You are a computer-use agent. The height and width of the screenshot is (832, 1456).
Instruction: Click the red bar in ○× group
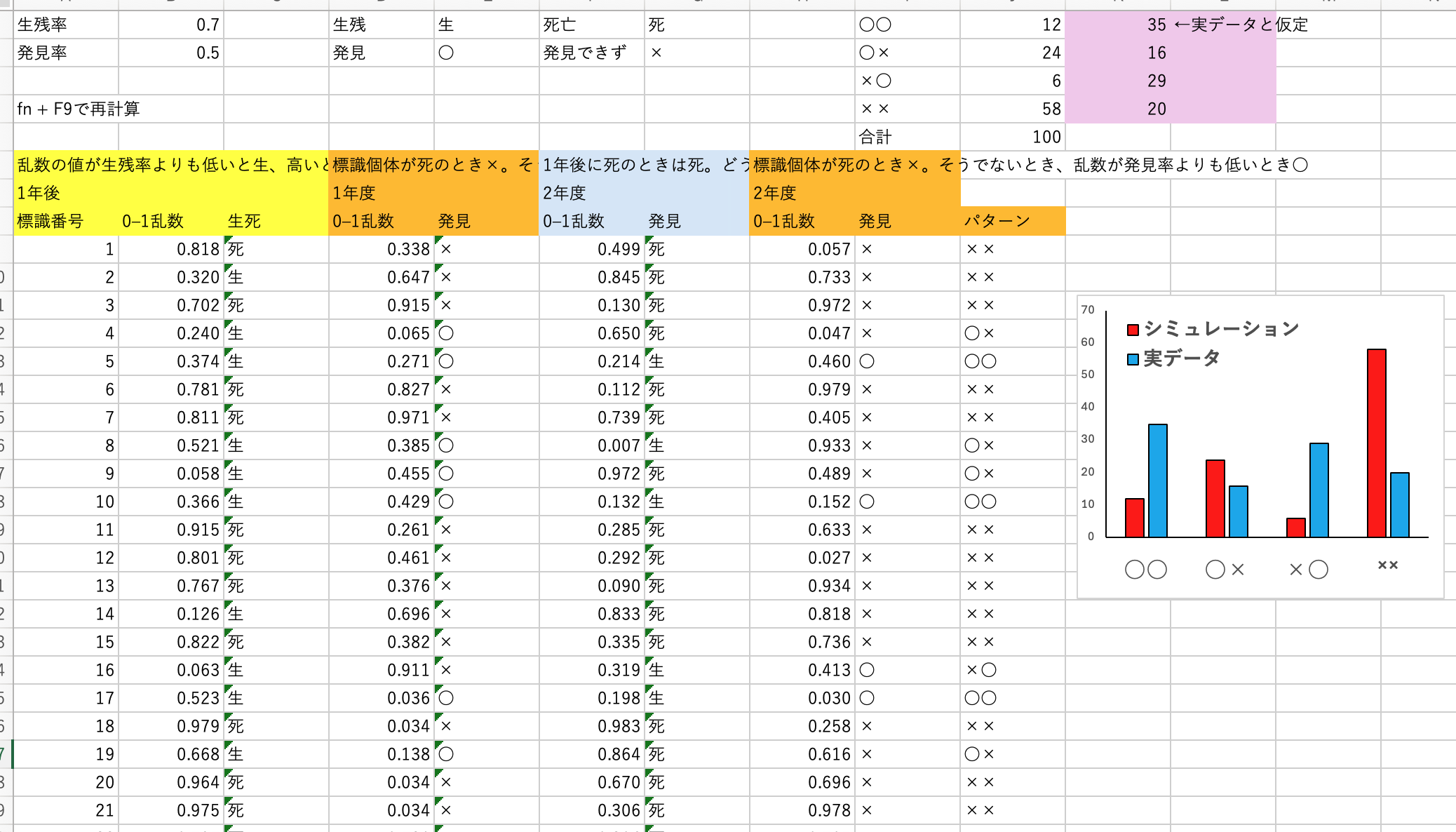click(x=1215, y=498)
